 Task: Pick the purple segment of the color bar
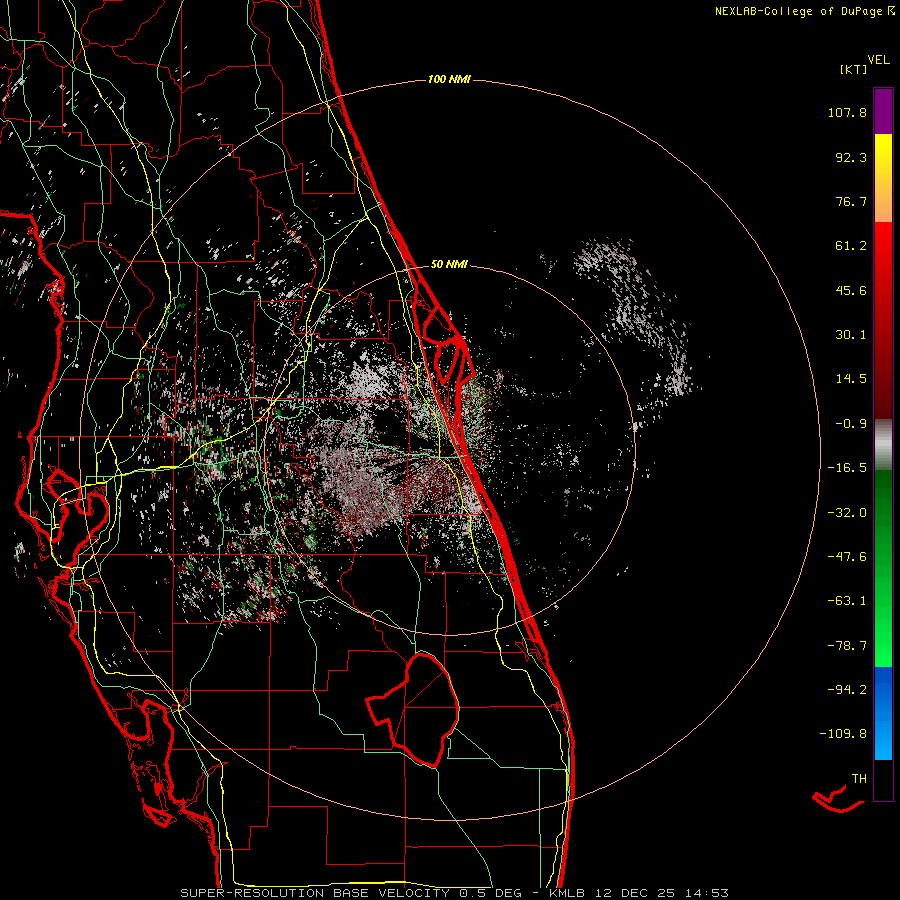pyautogui.click(x=883, y=111)
